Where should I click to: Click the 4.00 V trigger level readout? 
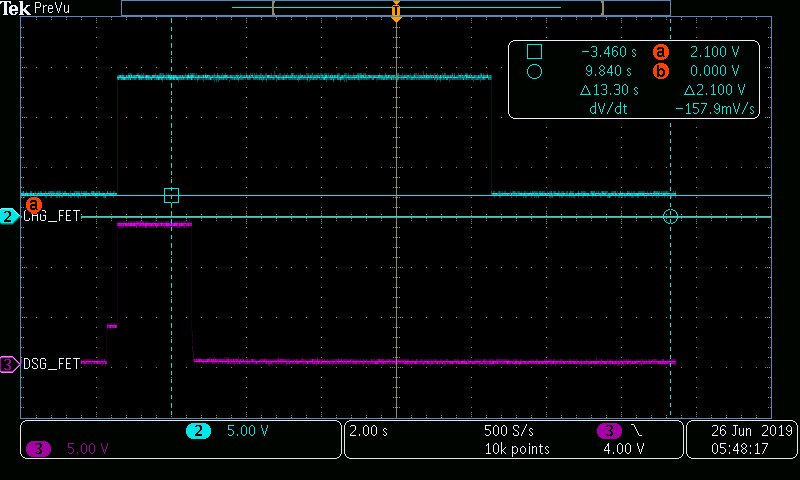pos(623,449)
